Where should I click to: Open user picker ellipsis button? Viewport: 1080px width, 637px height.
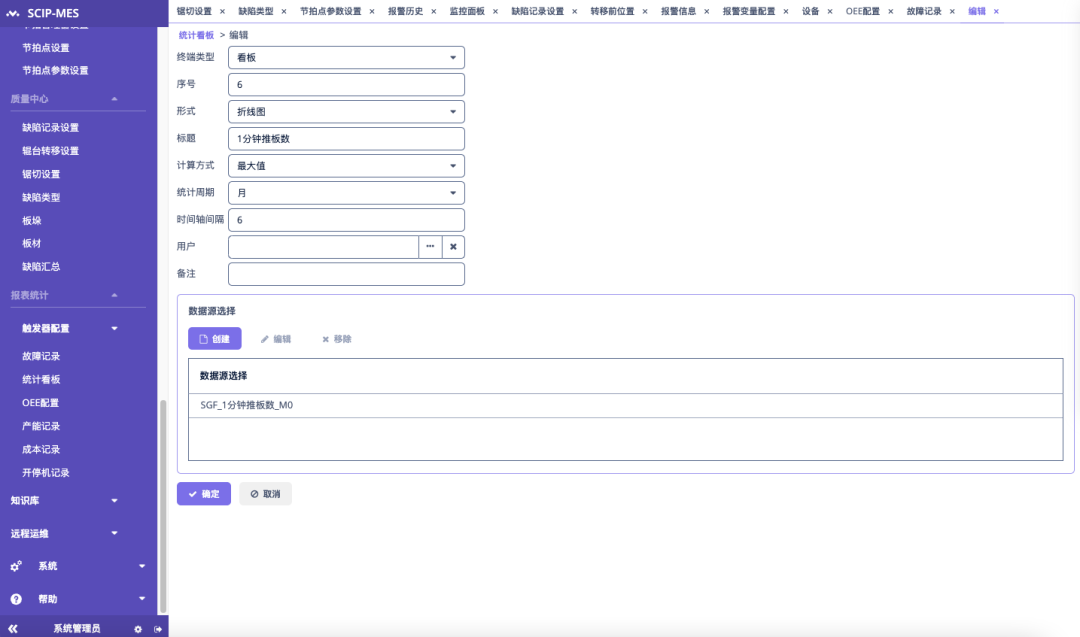pos(430,247)
